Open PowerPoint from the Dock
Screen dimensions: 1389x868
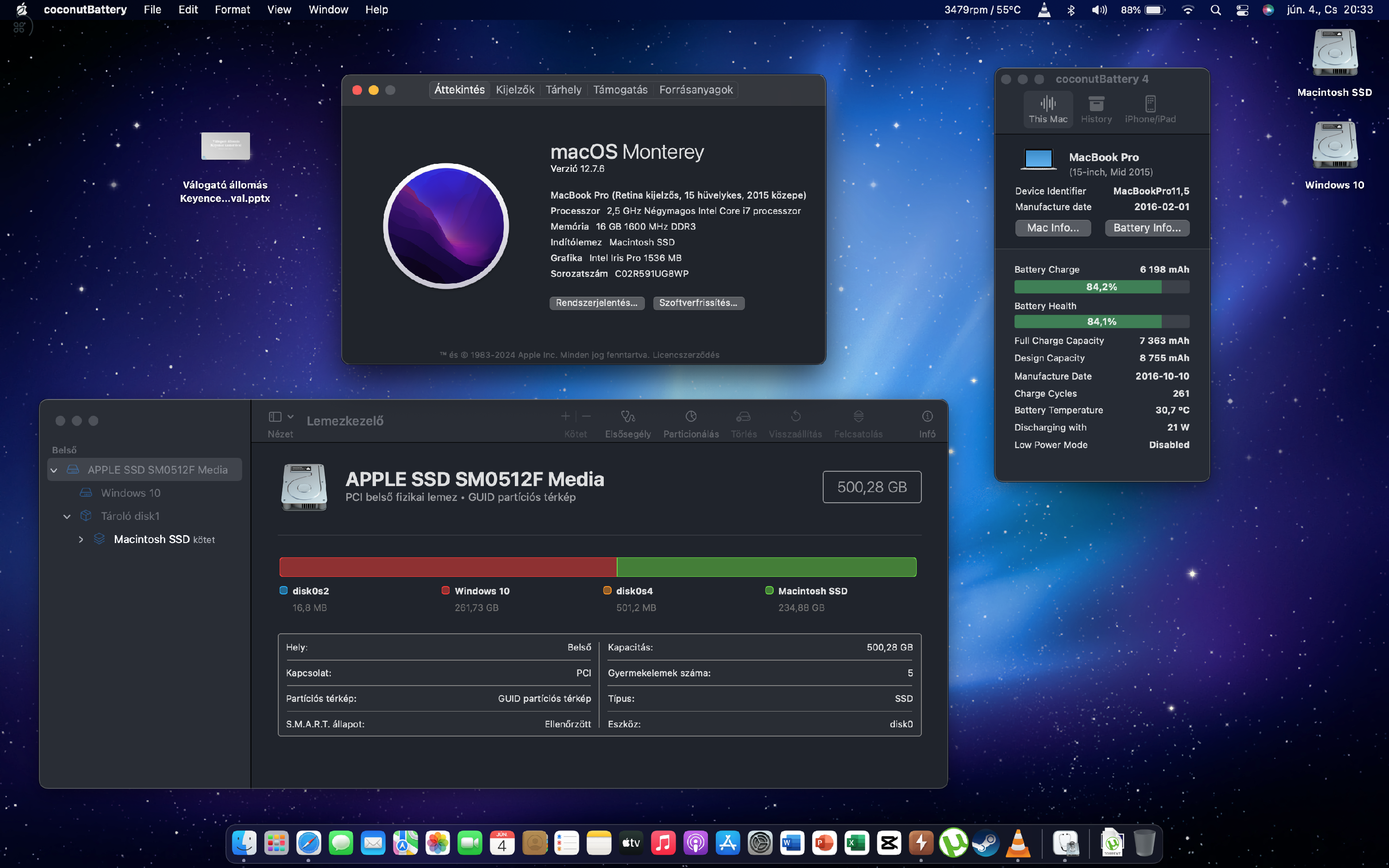point(824,843)
